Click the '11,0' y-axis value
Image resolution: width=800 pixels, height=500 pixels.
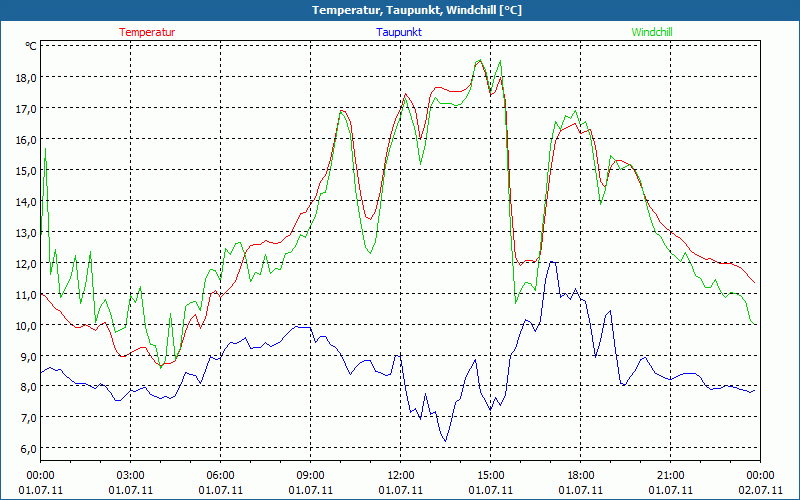click(x=27, y=294)
